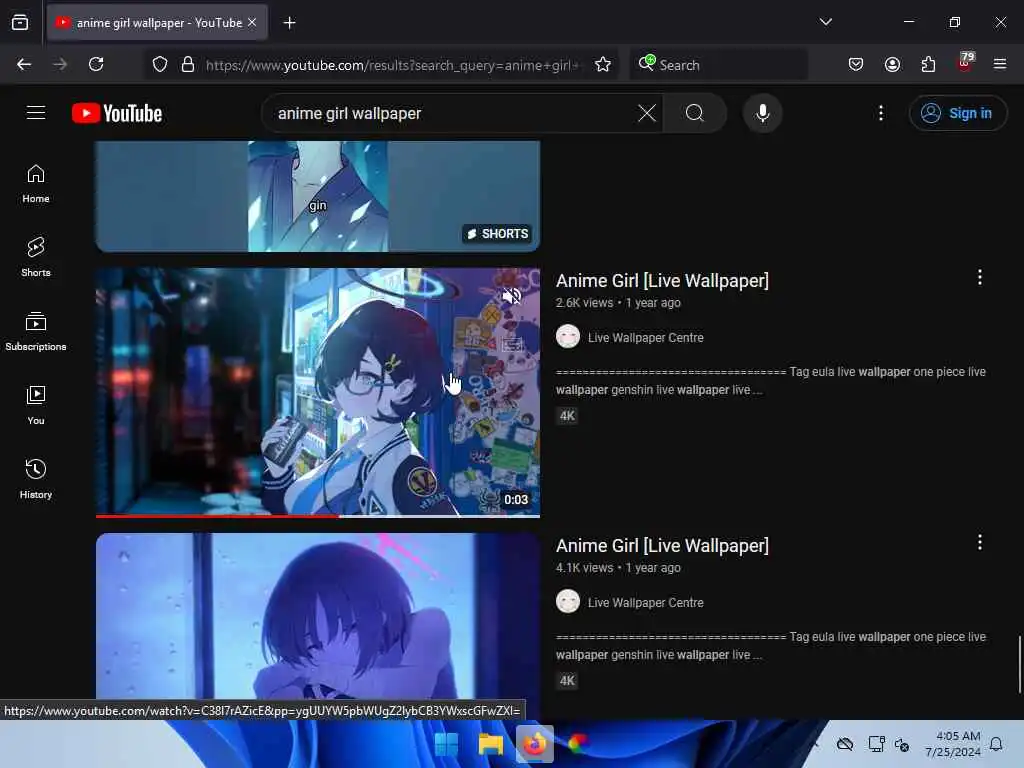Click the page vertical scrollbar
Image resolution: width=1024 pixels, height=768 pixels.
1019,664
